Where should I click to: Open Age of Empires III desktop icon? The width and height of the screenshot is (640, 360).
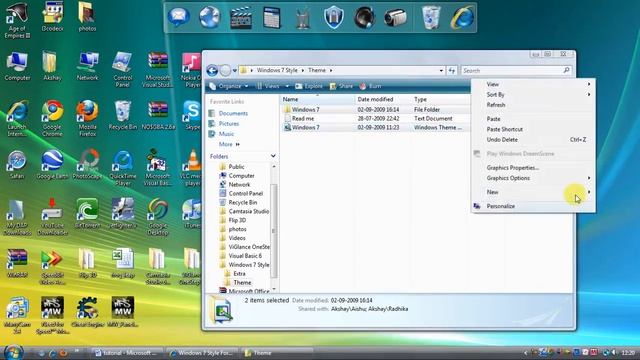[17, 20]
